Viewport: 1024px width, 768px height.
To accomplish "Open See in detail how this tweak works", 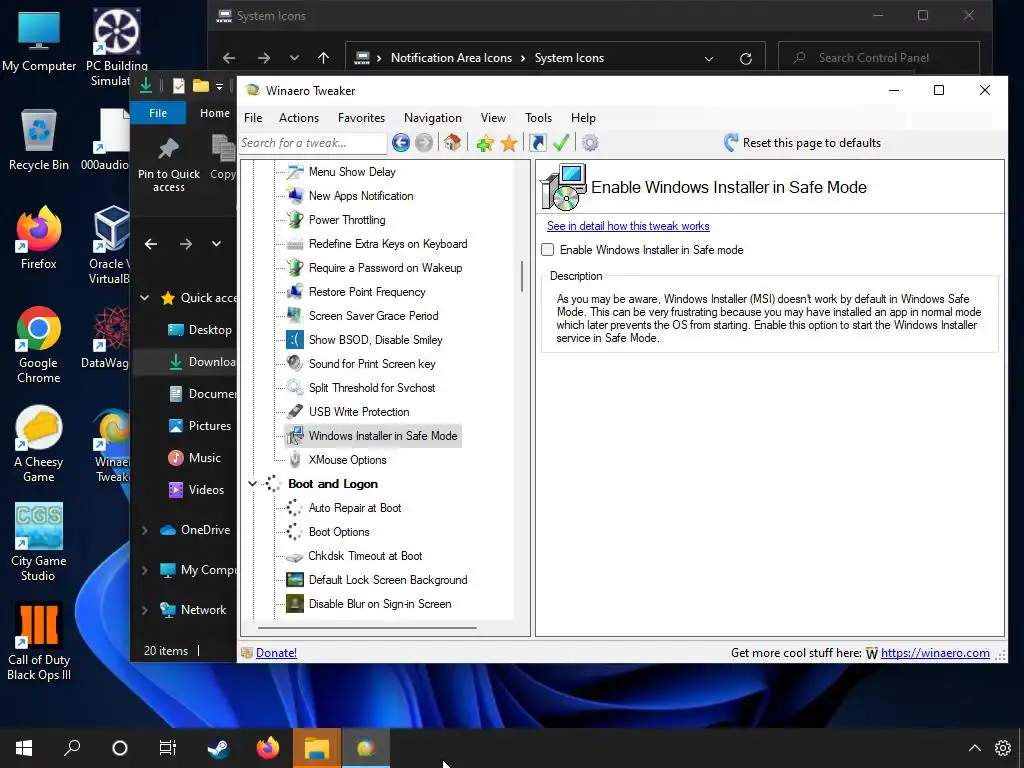I will [x=628, y=226].
